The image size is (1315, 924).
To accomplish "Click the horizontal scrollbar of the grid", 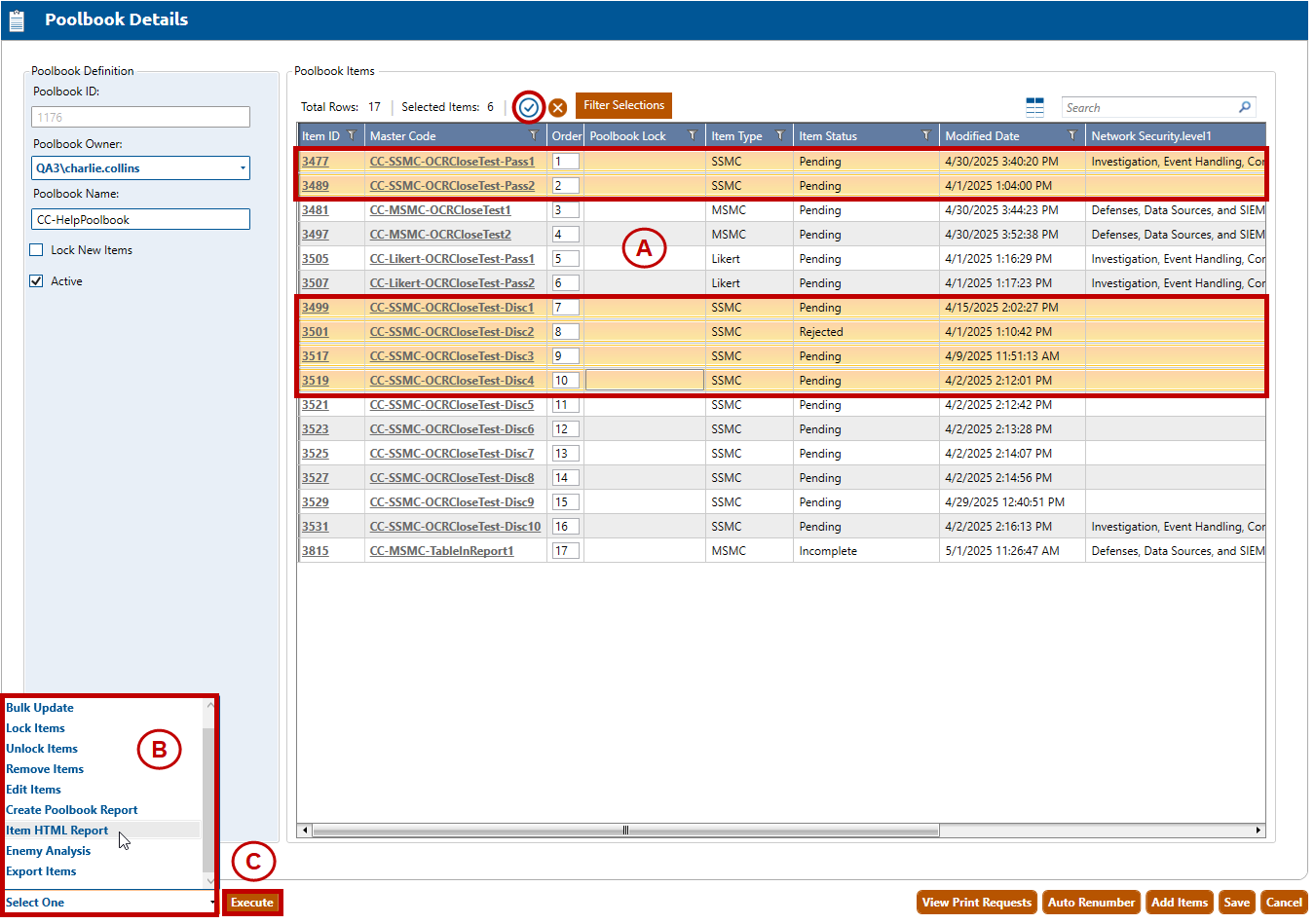I will [625, 831].
